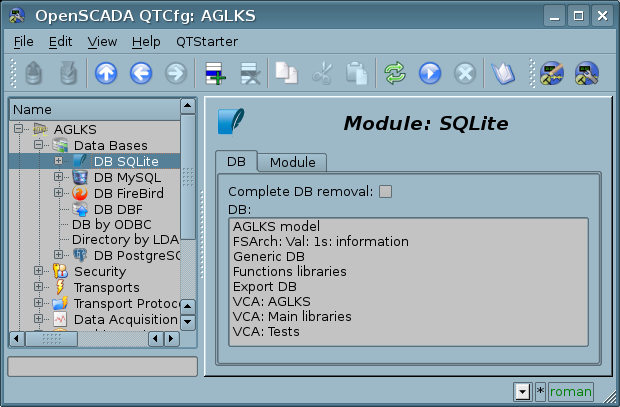Screen dimensions: 620x407
Task: Go back using the Previous arrow icon
Action: pyautogui.click(x=140, y=73)
